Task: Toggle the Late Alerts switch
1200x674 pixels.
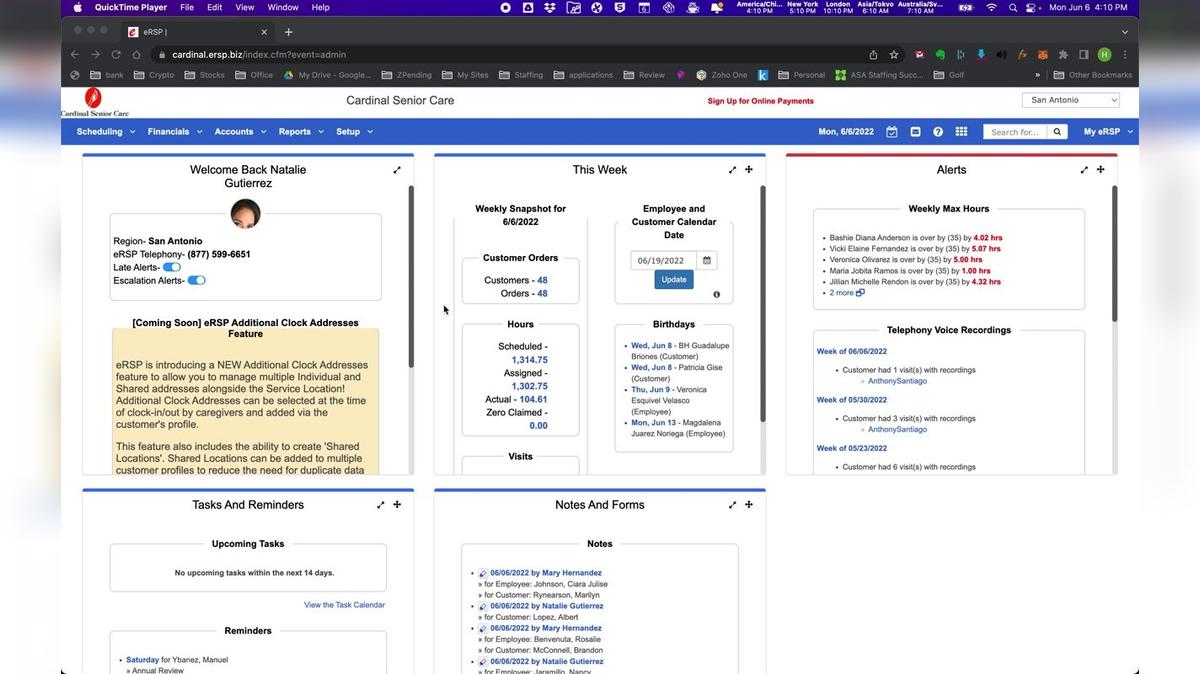Action: click(x=172, y=267)
